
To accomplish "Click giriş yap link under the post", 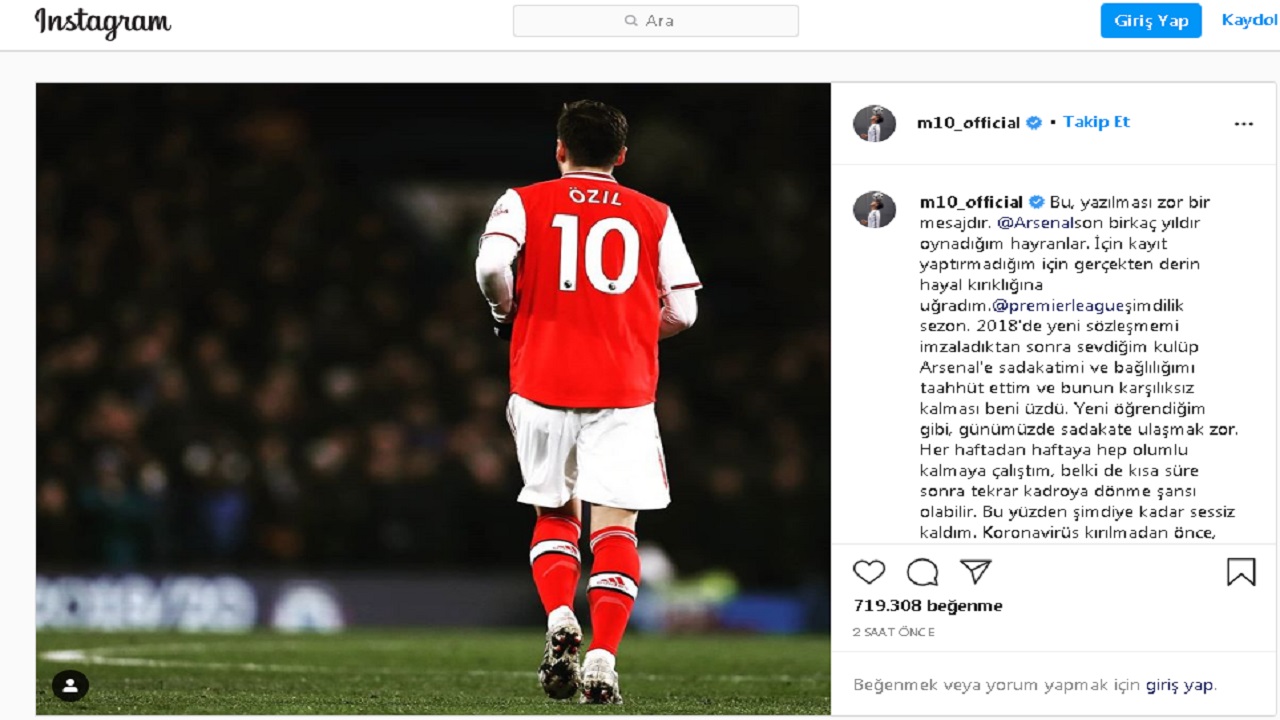I will pos(1179,685).
